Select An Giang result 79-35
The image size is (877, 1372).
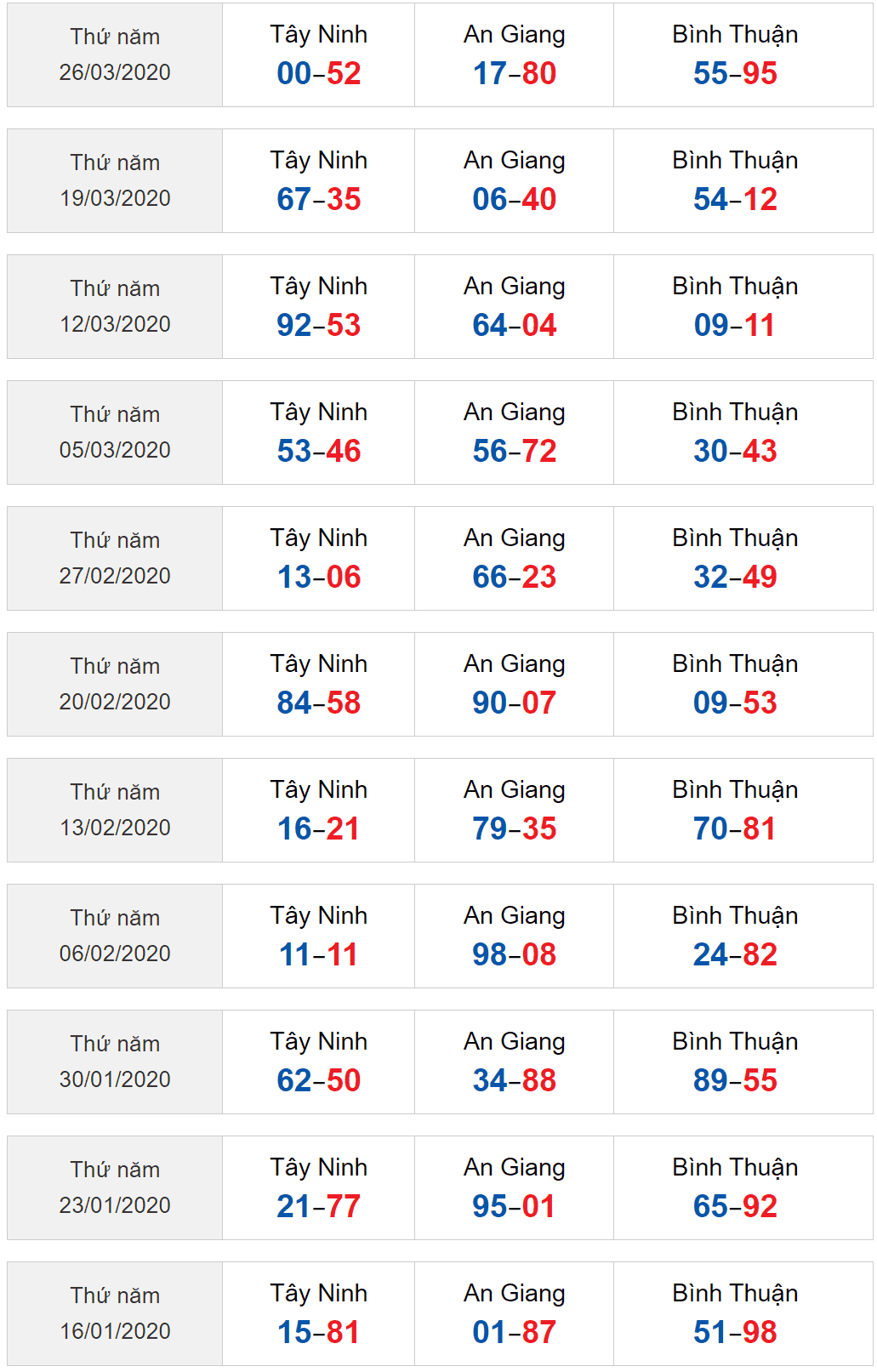514,828
